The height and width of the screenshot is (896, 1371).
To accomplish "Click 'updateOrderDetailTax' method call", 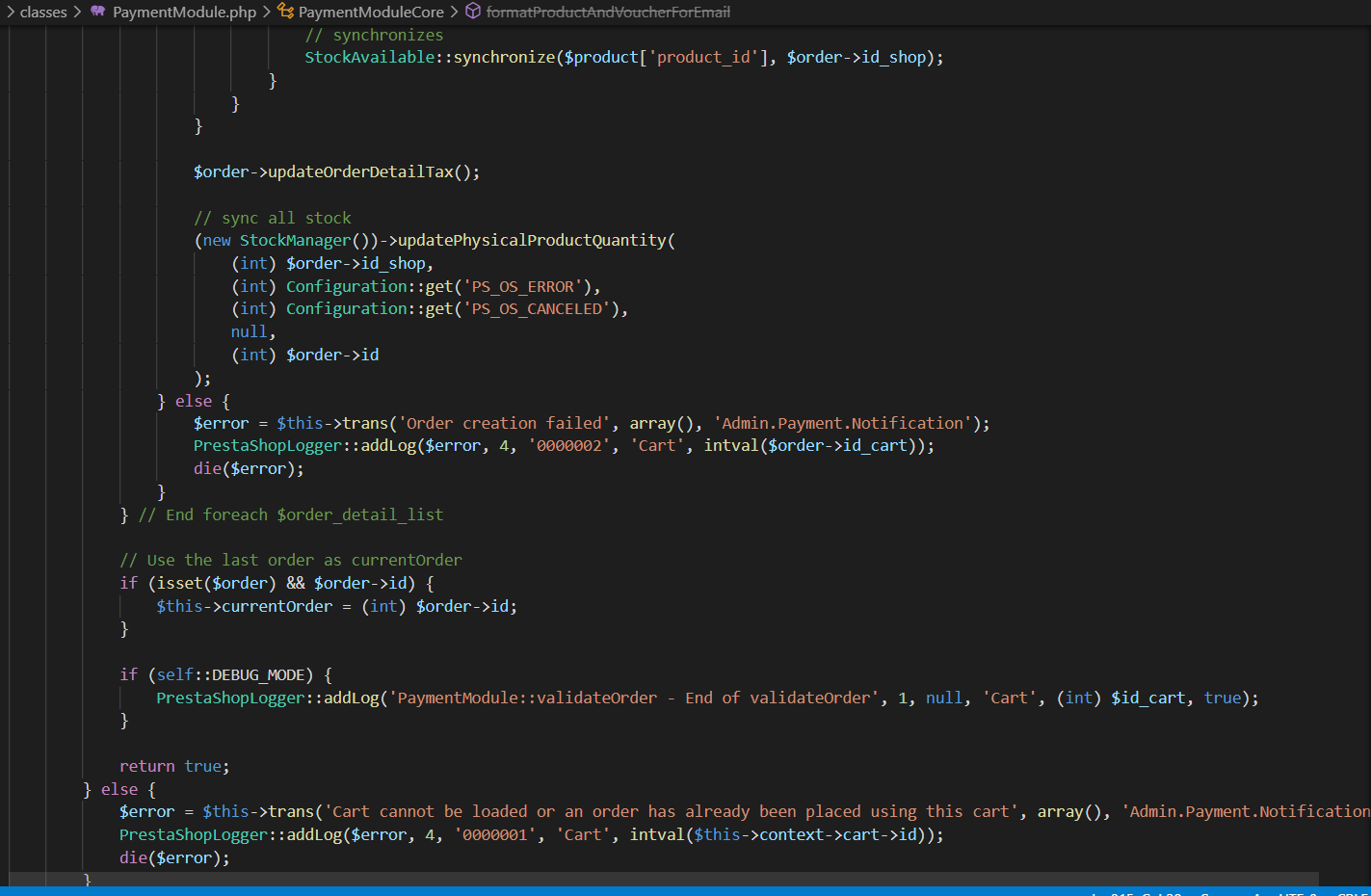I will pos(360,171).
